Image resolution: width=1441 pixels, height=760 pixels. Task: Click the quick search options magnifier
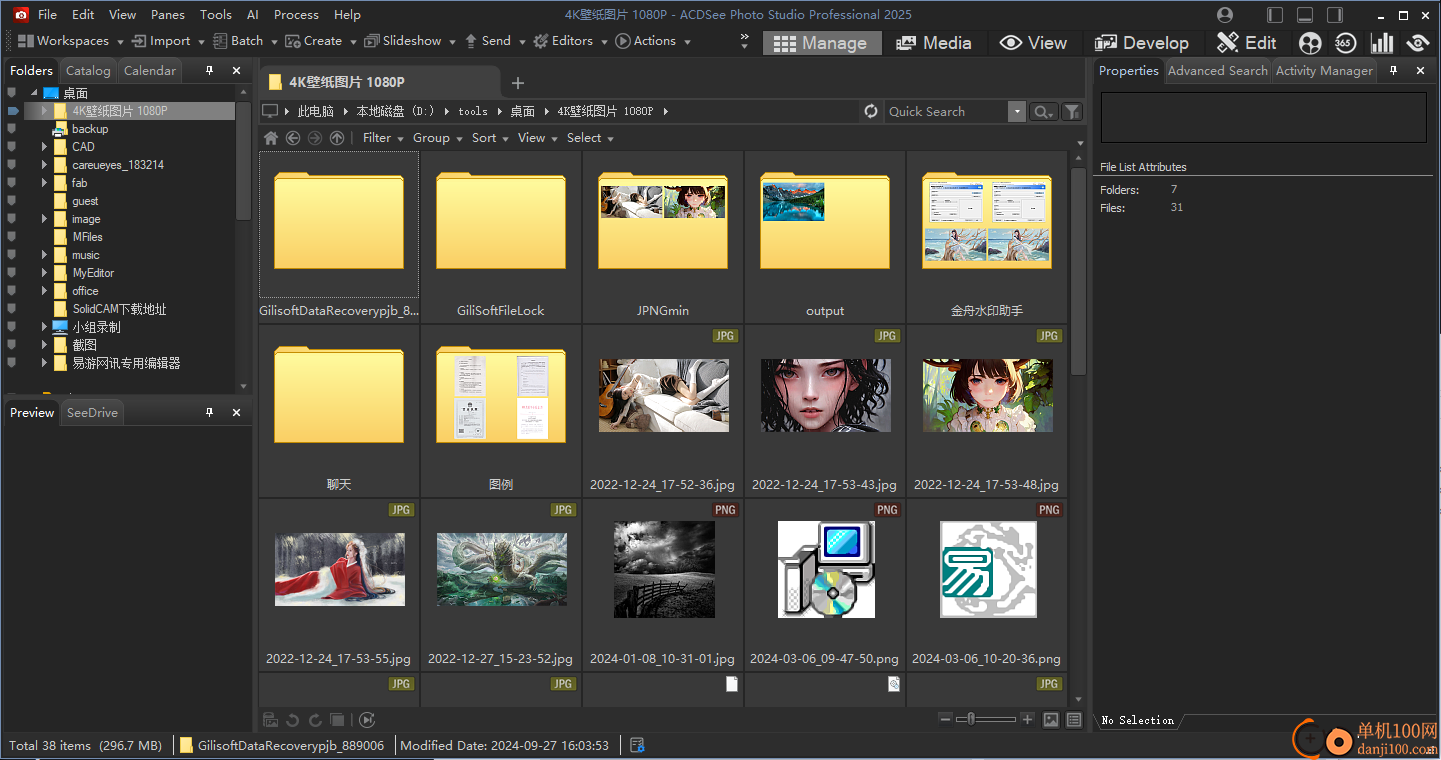coord(1043,112)
